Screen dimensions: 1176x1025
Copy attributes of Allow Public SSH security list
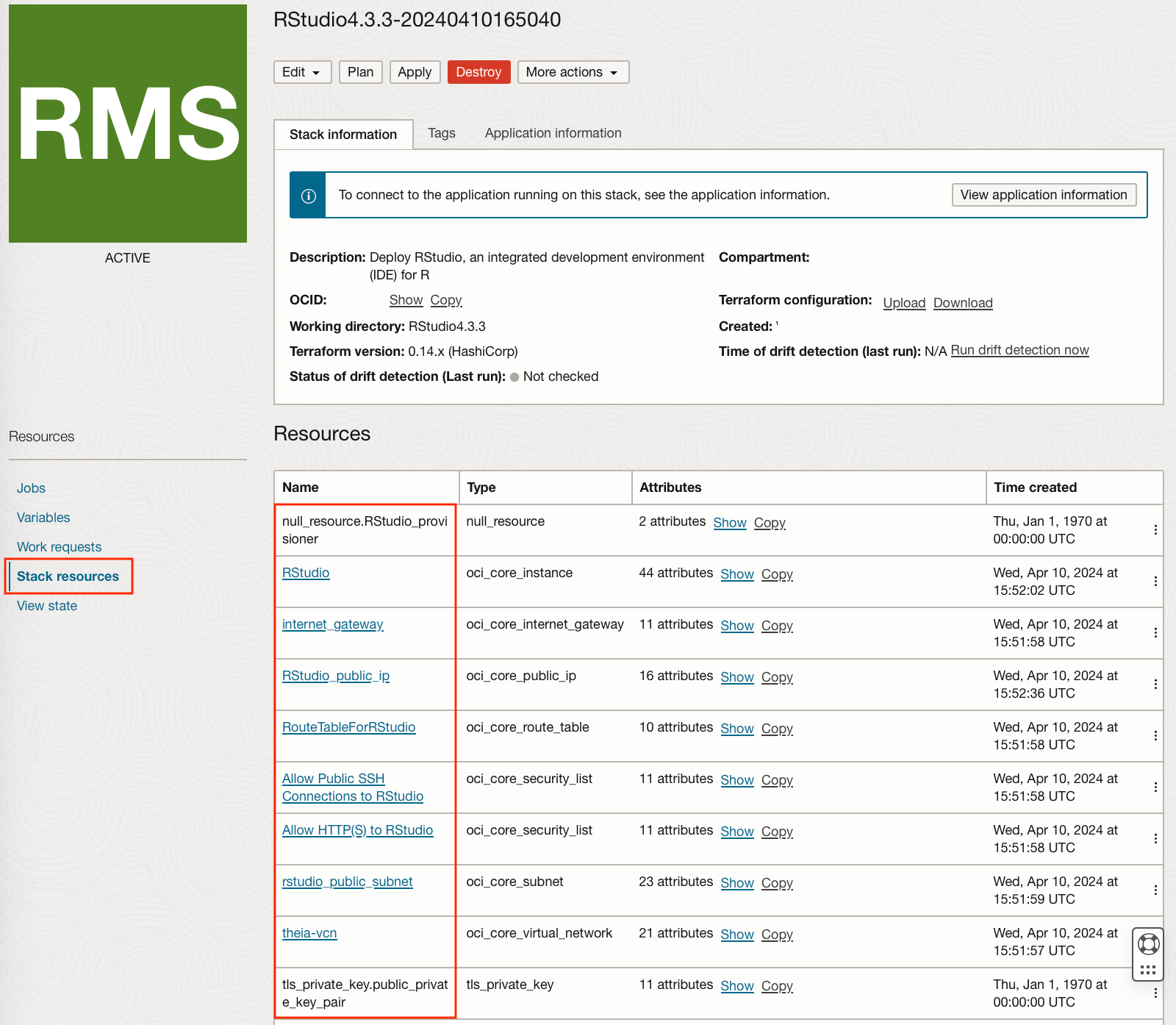coord(777,780)
